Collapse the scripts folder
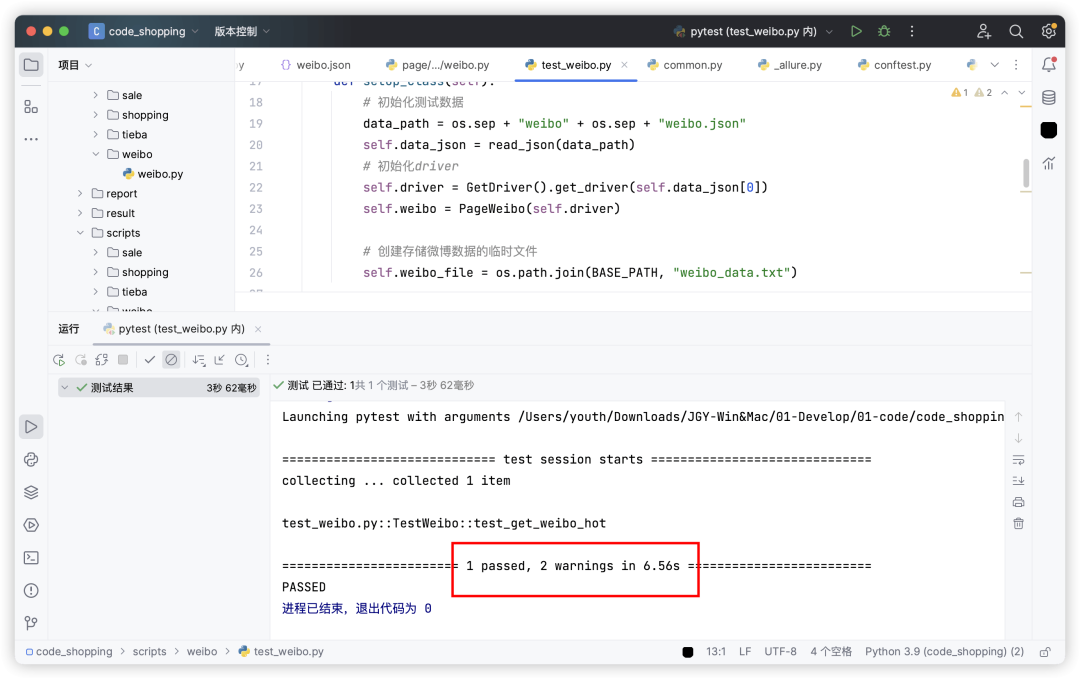The image size is (1080, 679). point(80,233)
